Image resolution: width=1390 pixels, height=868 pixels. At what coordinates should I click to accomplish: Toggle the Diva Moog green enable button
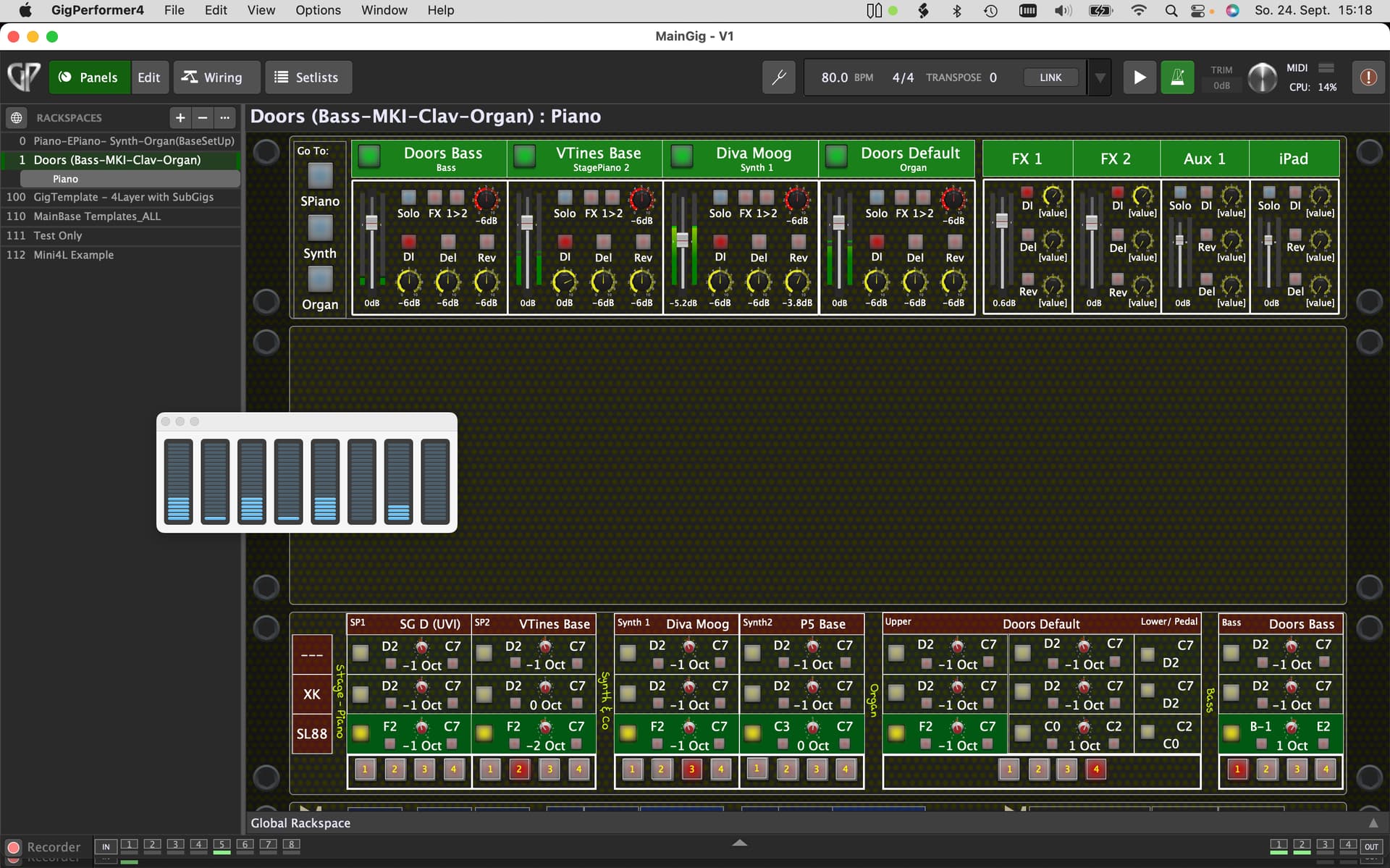681,157
